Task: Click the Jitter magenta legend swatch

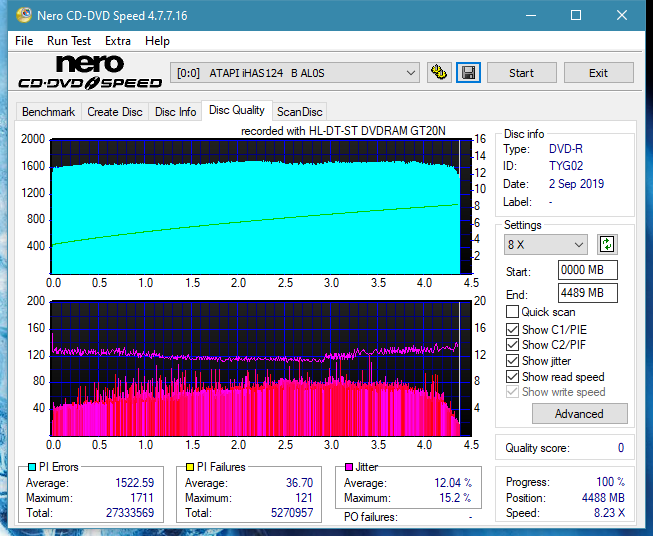Action: pos(349,467)
